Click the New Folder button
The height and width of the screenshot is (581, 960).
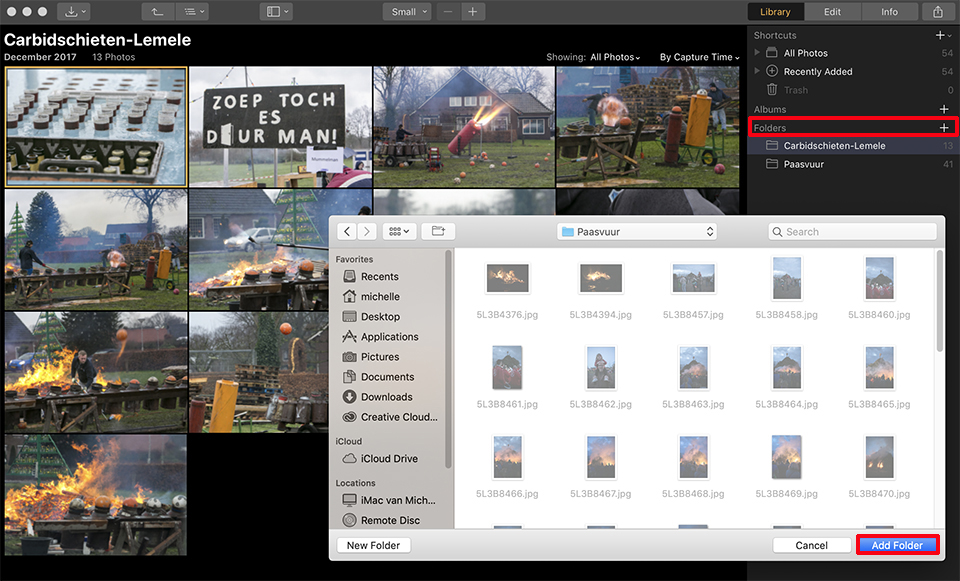[x=373, y=545]
